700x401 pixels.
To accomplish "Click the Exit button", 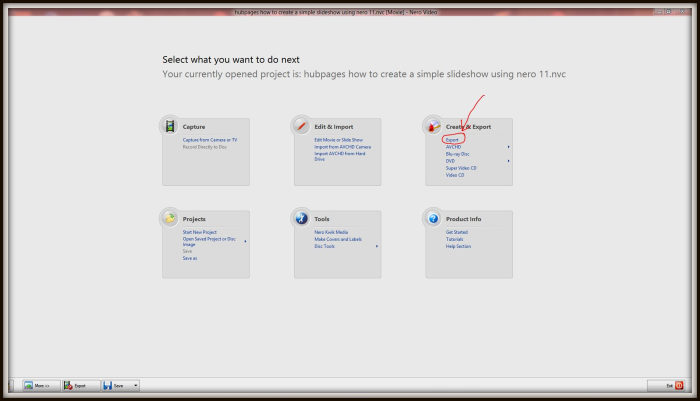I will pyautogui.click(x=666, y=385).
